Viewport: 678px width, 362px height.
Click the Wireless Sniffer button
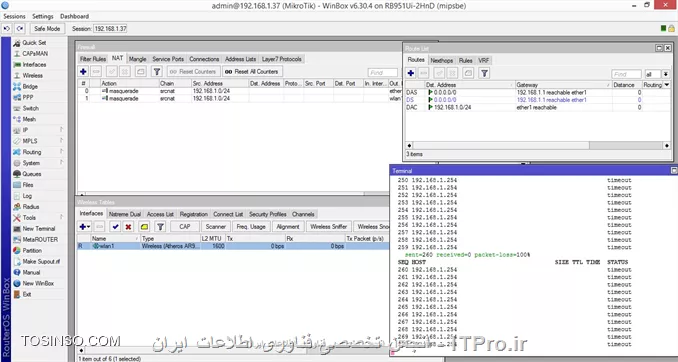point(329,227)
